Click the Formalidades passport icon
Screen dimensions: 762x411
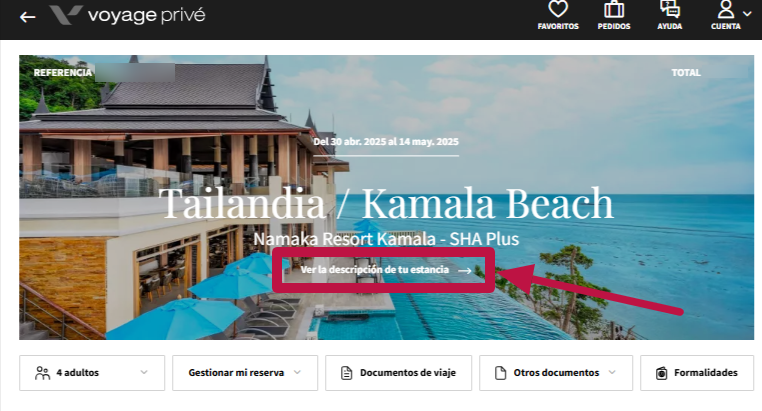tap(661, 373)
